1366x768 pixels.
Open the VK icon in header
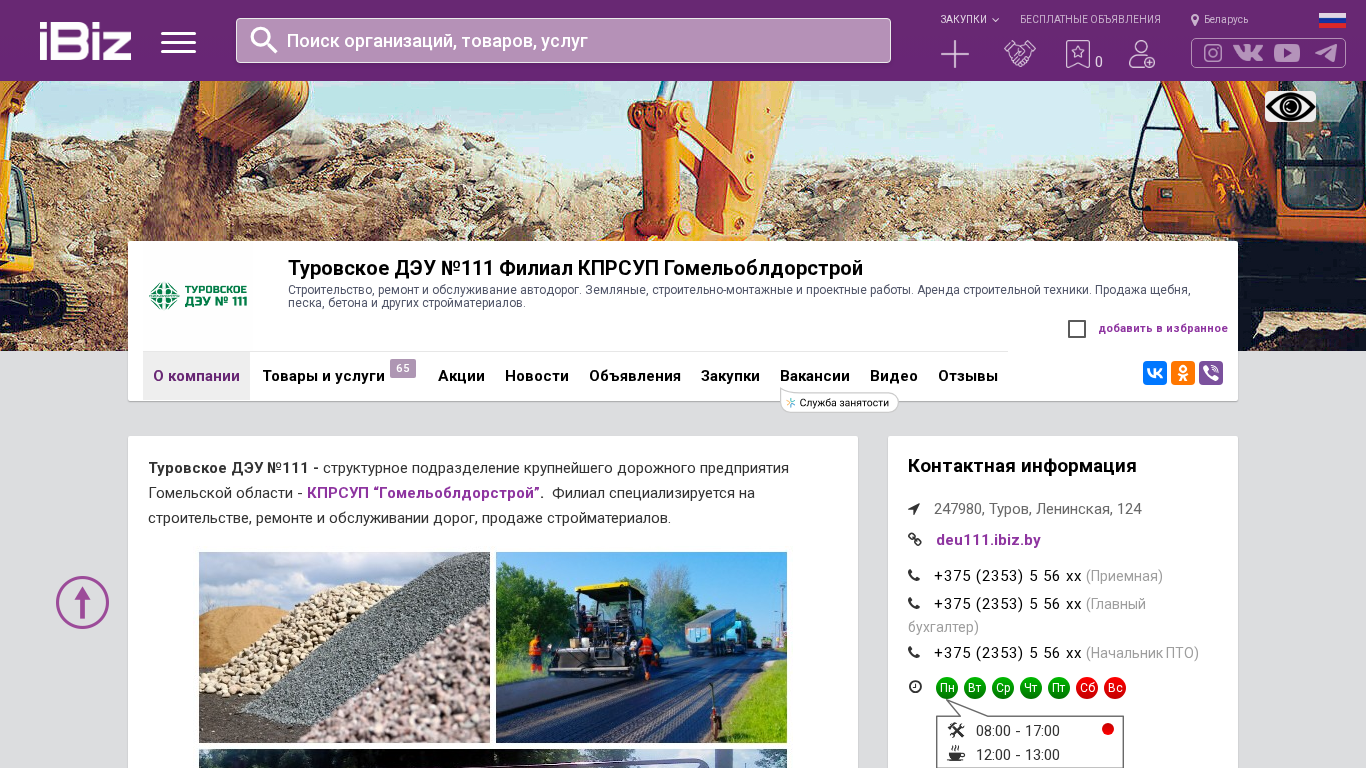pyautogui.click(x=1248, y=53)
